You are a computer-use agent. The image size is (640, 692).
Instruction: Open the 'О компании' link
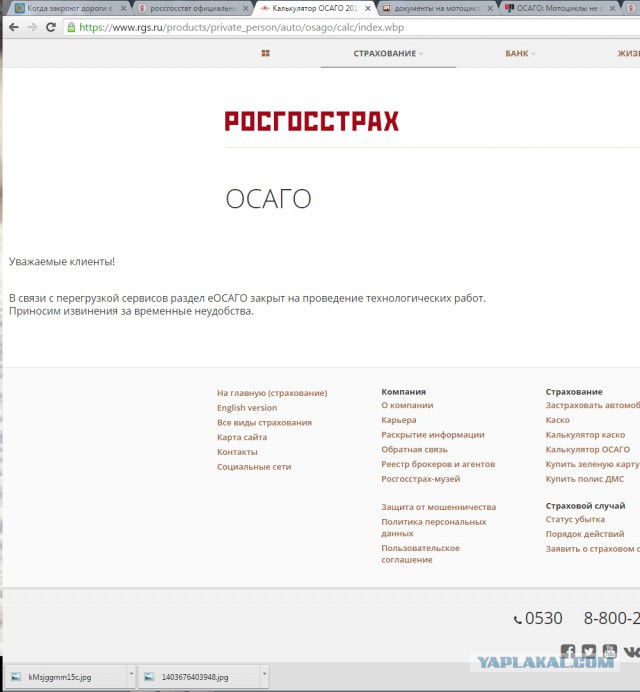(x=407, y=405)
